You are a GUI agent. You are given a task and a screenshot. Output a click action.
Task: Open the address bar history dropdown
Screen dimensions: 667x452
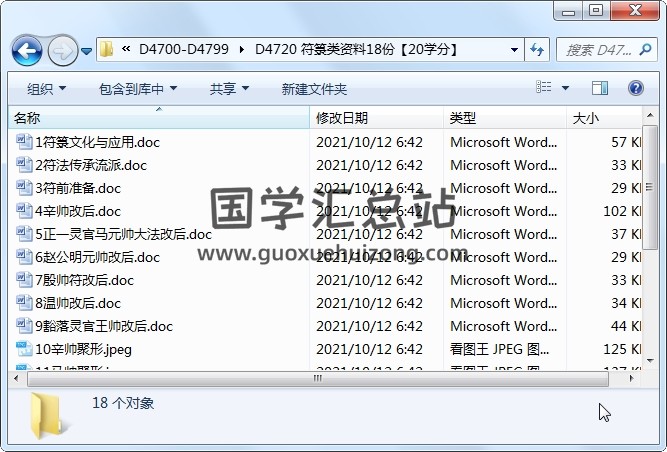[x=514, y=50]
